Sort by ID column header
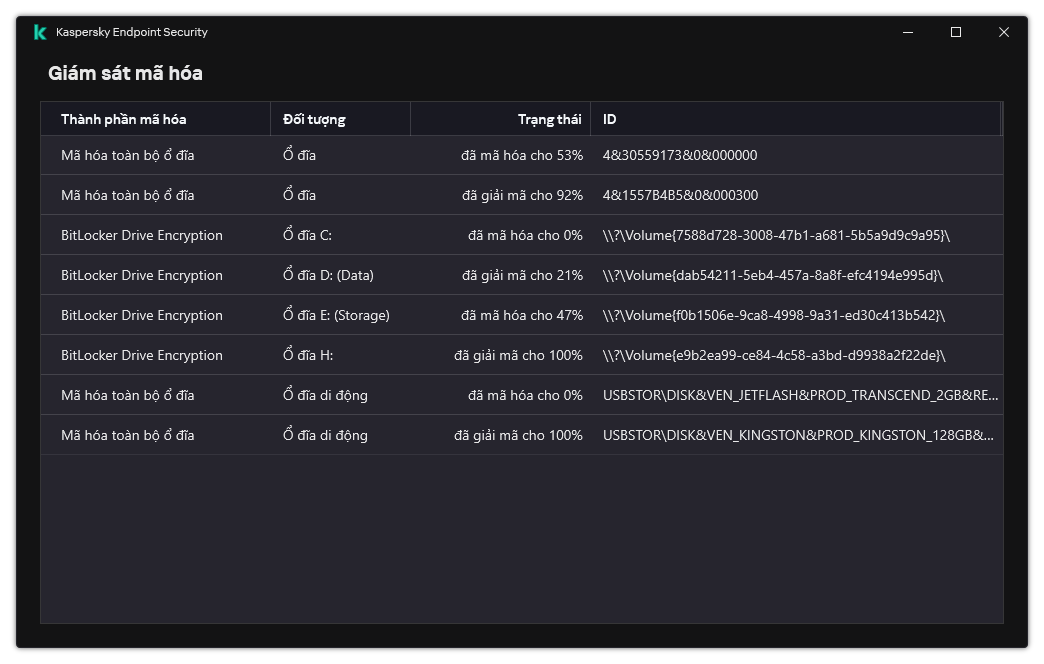The height and width of the screenshot is (664, 1044). pyautogui.click(x=610, y=119)
